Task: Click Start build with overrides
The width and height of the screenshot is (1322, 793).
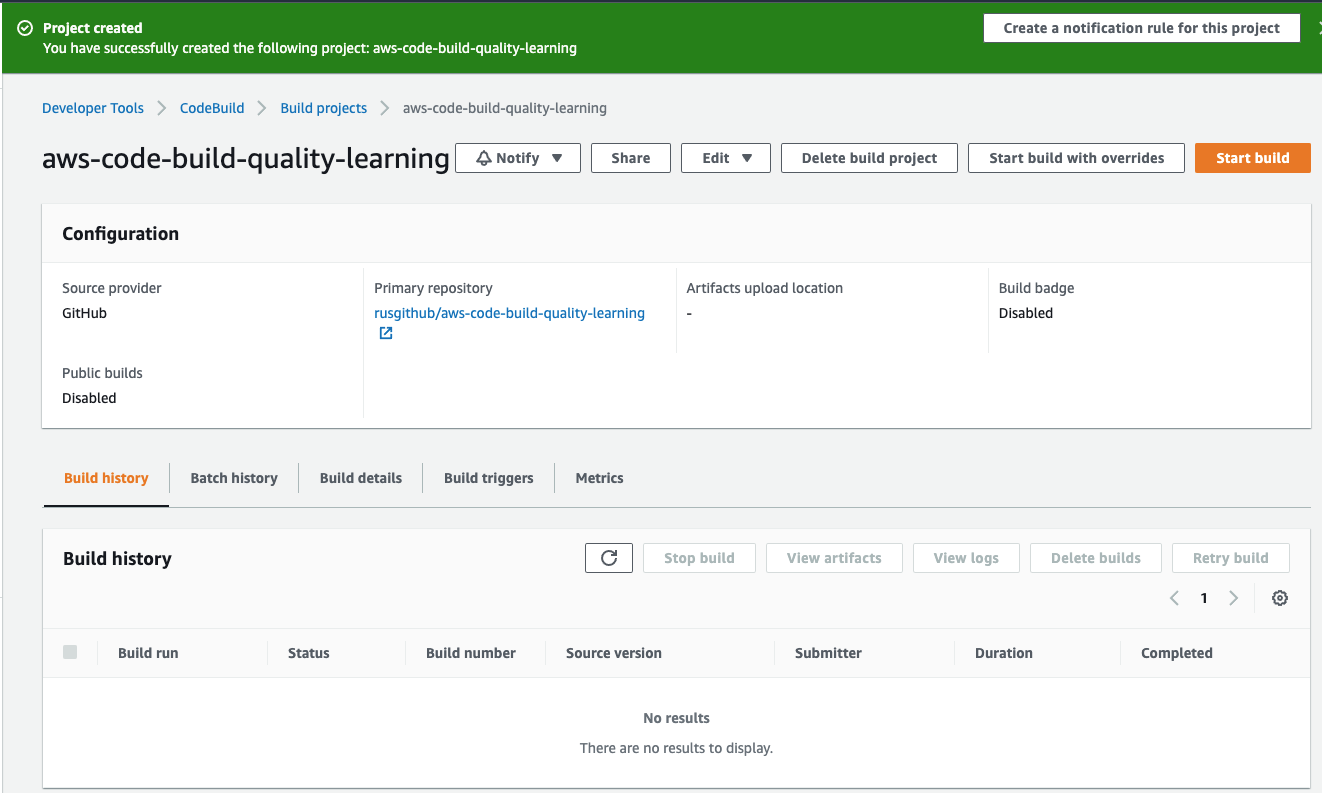Action: [1077, 158]
